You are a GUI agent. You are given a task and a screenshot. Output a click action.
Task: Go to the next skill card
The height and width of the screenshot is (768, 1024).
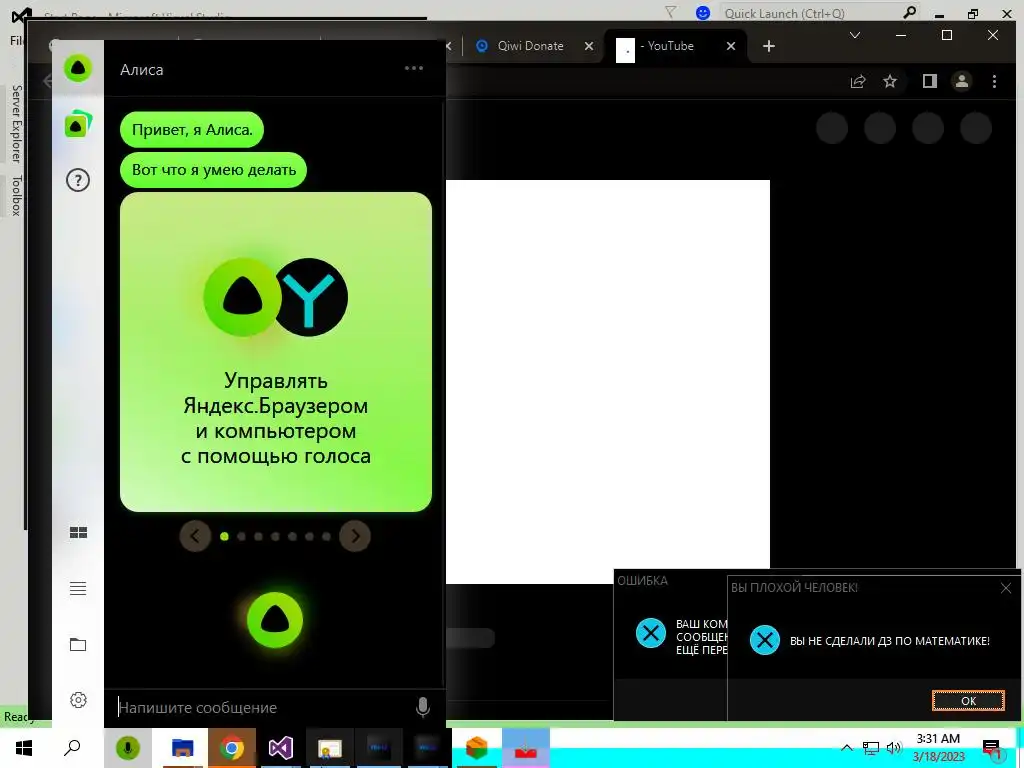tap(355, 536)
